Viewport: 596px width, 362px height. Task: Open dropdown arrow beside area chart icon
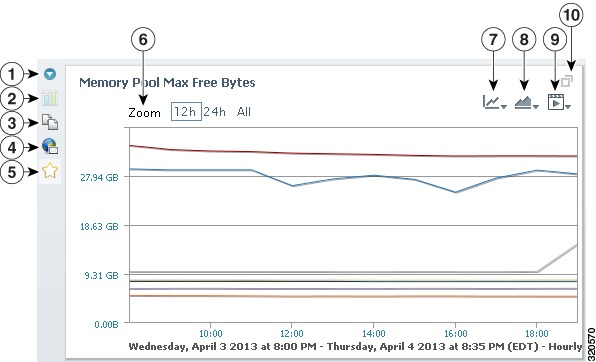point(536,107)
